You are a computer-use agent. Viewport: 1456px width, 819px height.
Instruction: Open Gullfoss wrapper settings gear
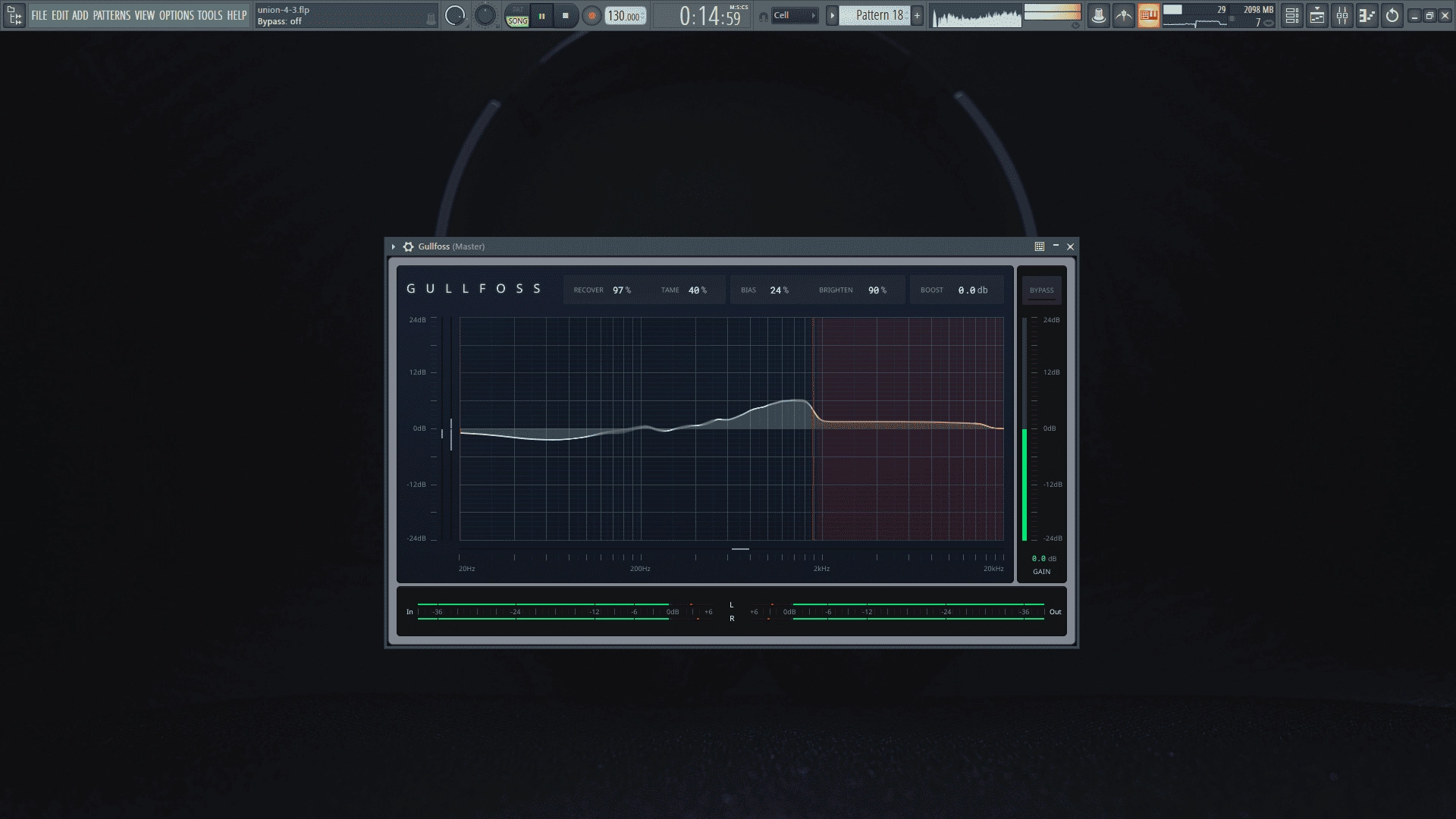[x=408, y=246]
